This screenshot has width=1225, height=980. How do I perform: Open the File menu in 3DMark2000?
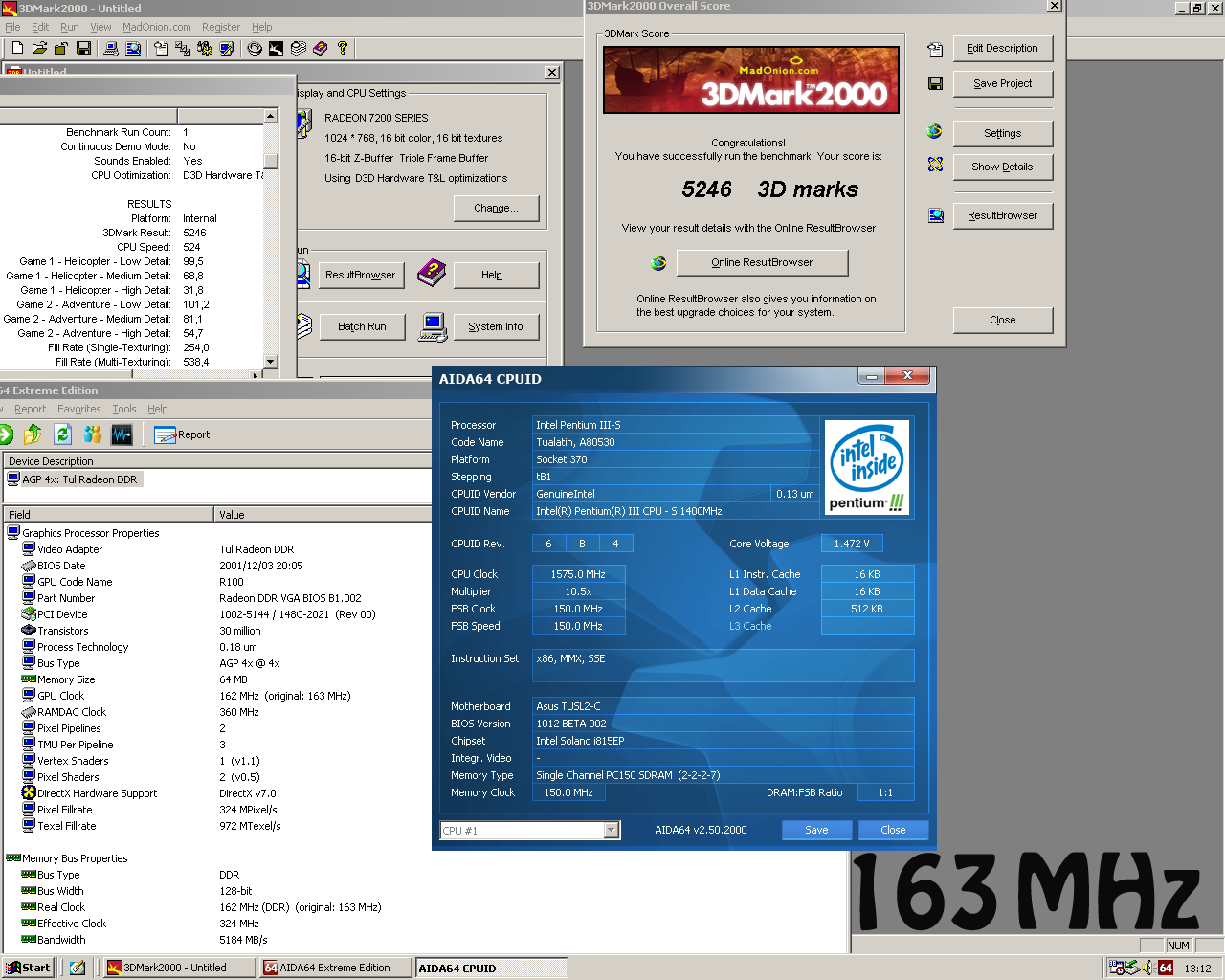(x=12, y=27)
